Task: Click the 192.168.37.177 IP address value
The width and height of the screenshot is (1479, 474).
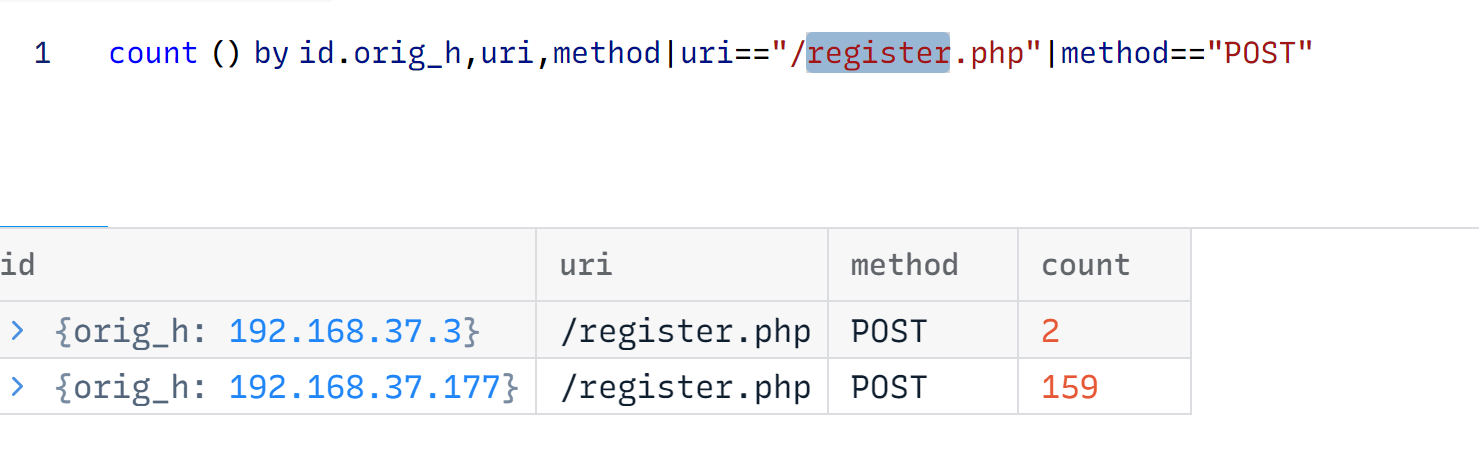Action: click(x=365, y=387)
